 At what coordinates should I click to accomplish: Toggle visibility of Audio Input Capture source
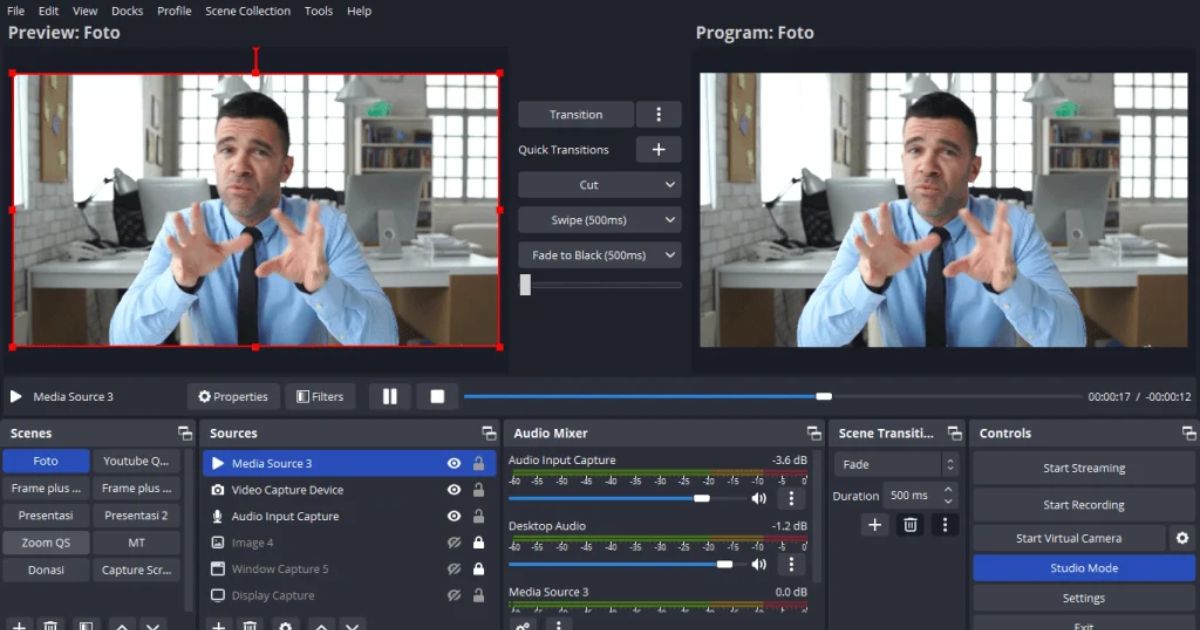[x=454, y=516]
